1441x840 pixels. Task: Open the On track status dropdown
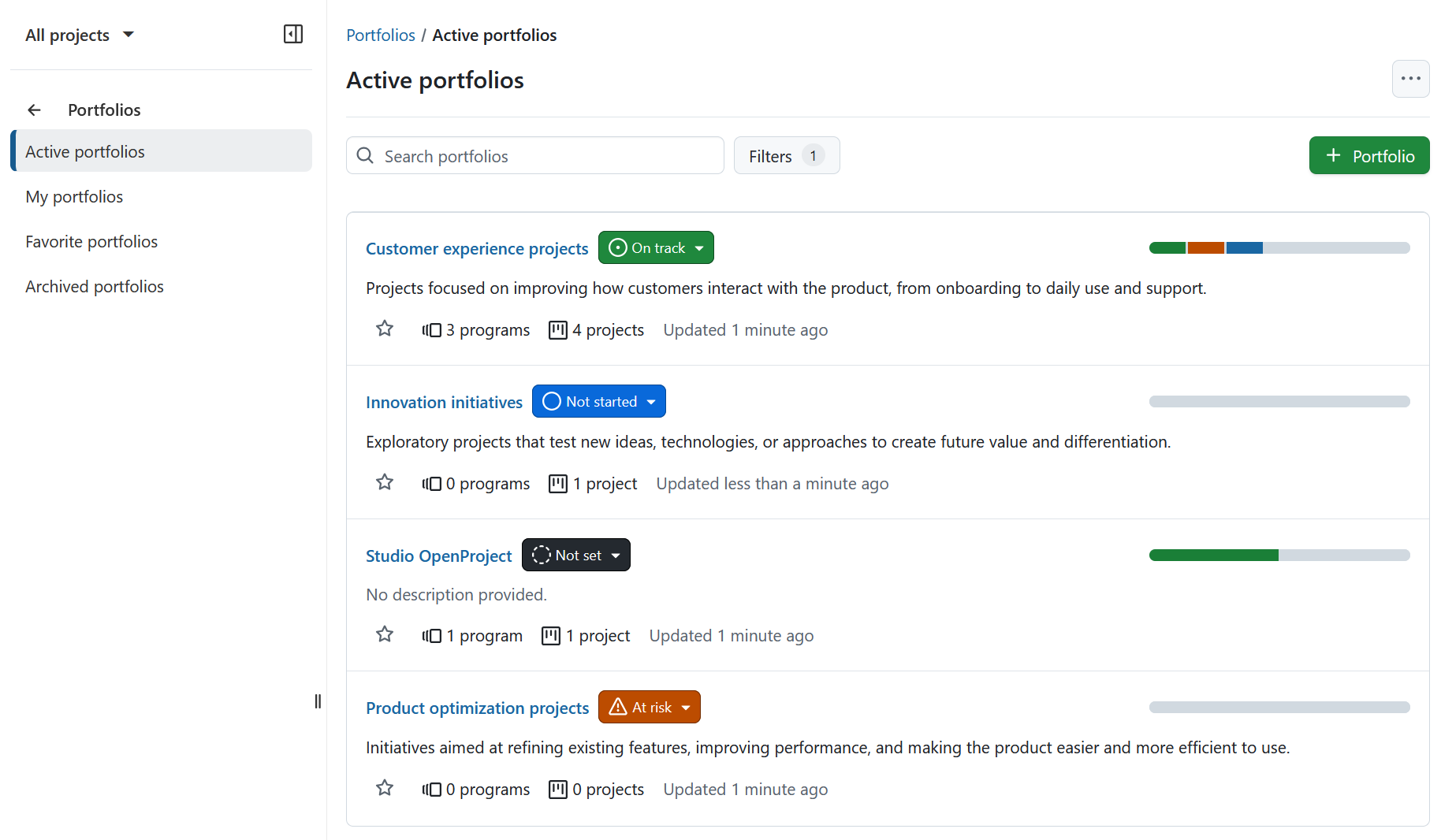(656, 247)
